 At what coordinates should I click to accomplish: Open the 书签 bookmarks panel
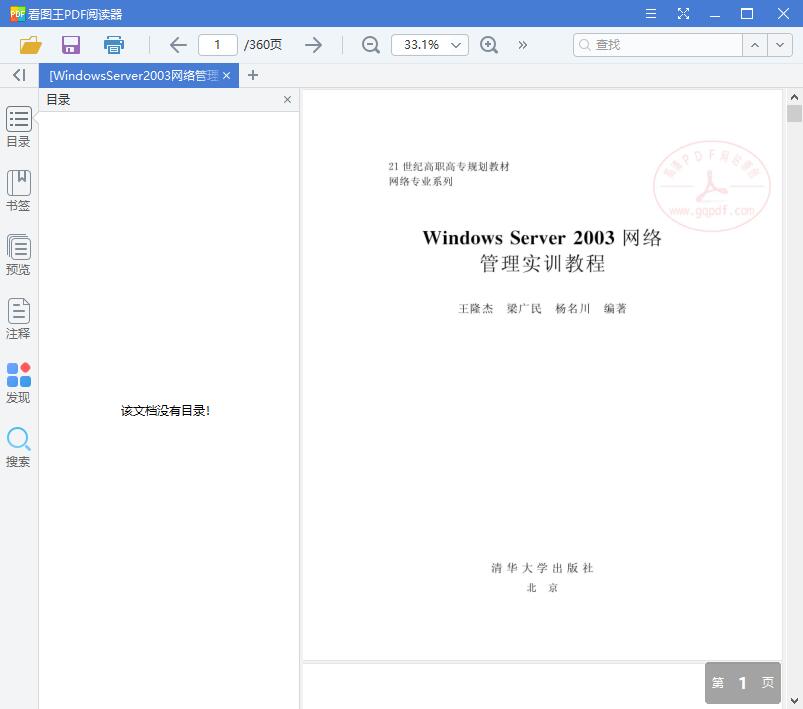tap(18, 191)
